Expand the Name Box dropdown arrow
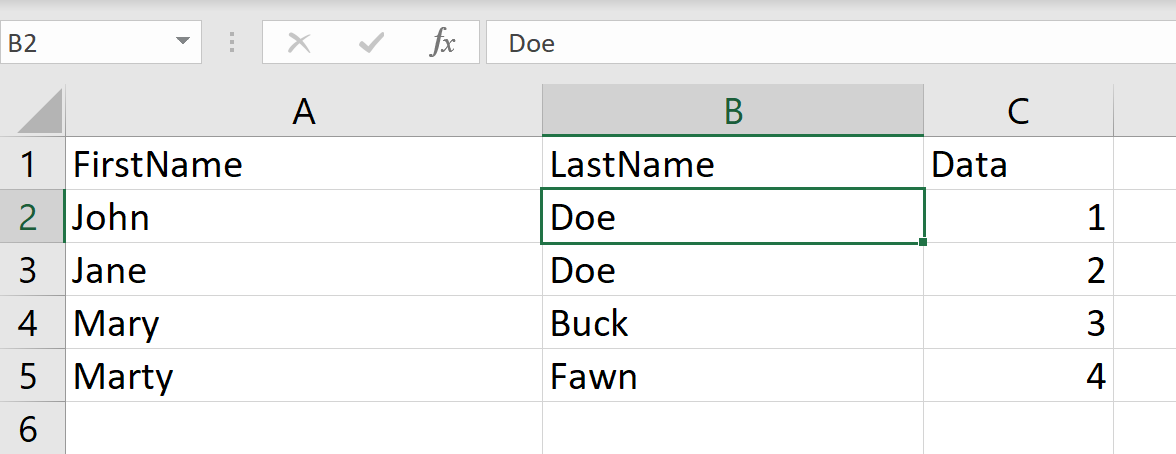The height and width of the screenshot is (454, 1176). [182, 42]
